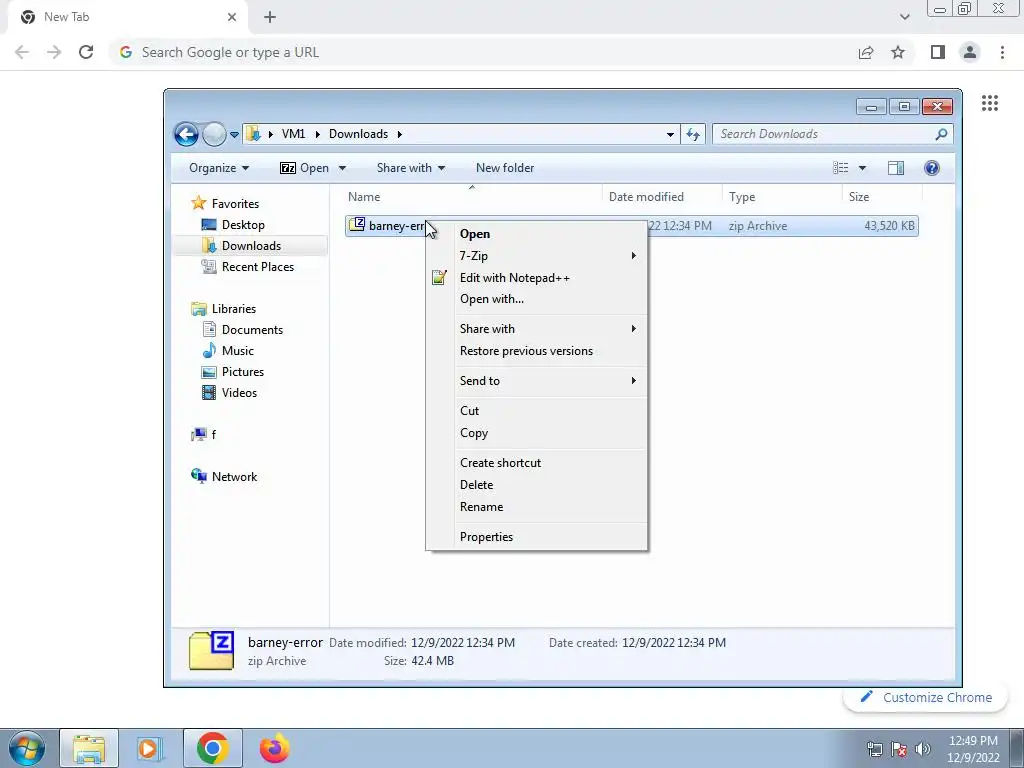Expand the address bar history dropdown
This screenshot has width=1024, height=768.
coord(670,135)
